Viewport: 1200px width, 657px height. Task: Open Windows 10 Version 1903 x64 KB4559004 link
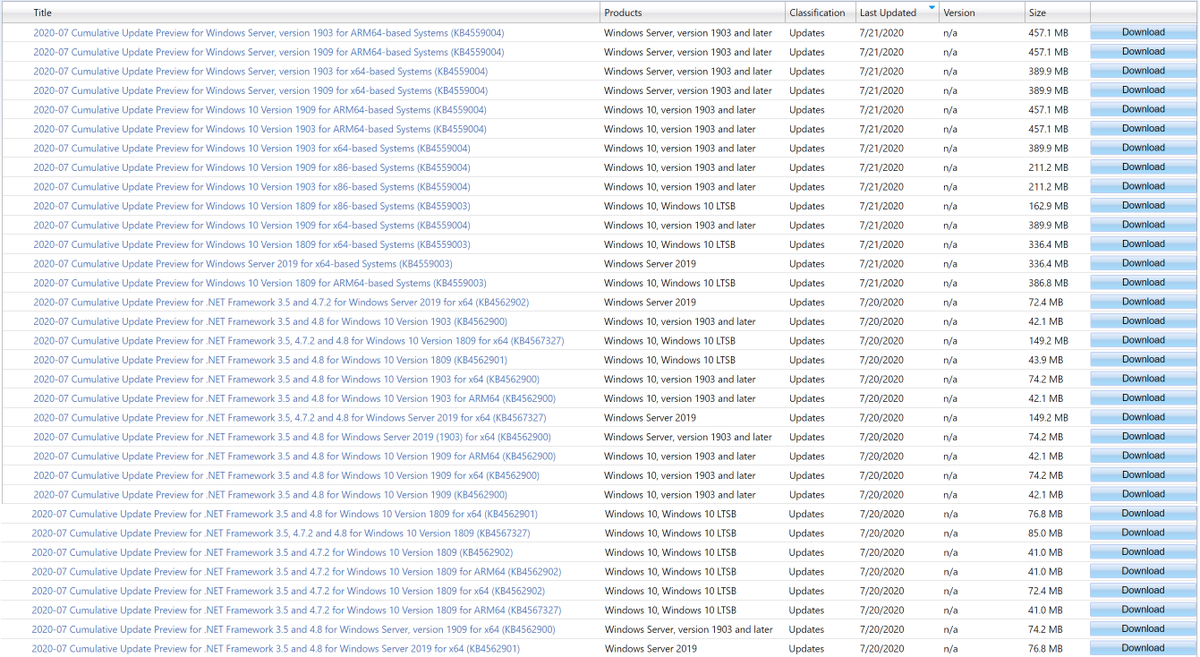click(x=252, y=148)
